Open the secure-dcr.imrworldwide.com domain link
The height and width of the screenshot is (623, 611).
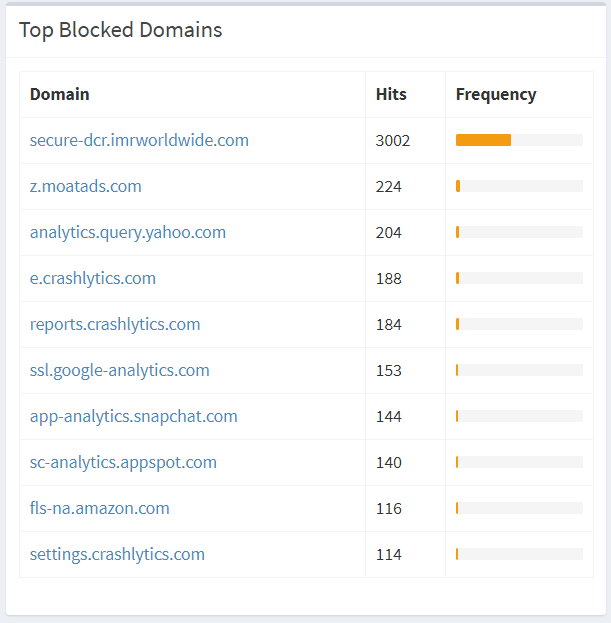click(139, 140)
